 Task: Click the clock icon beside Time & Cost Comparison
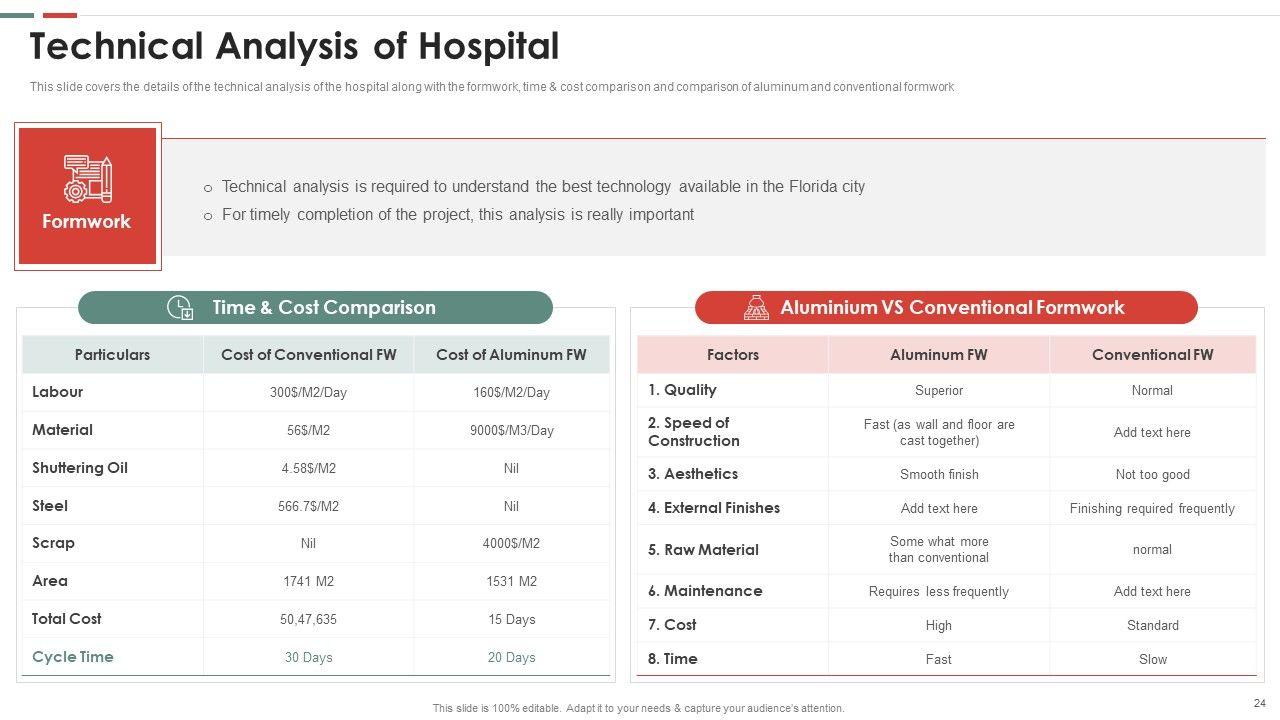180,308
